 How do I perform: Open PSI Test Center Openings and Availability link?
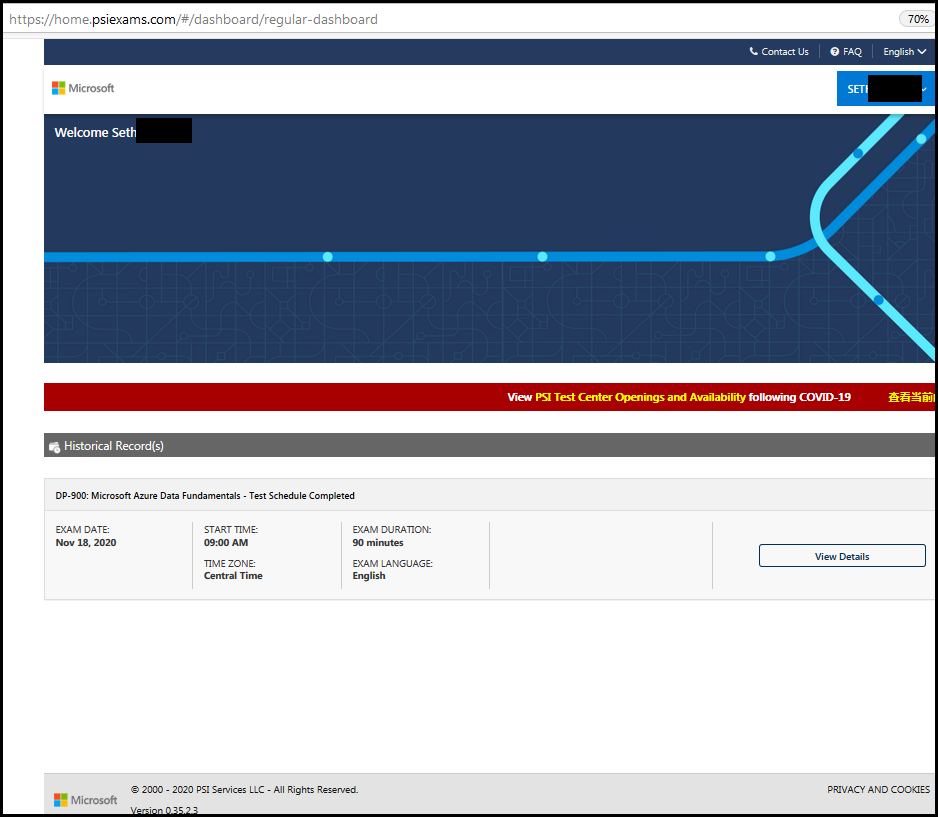(x=640, y=397)
